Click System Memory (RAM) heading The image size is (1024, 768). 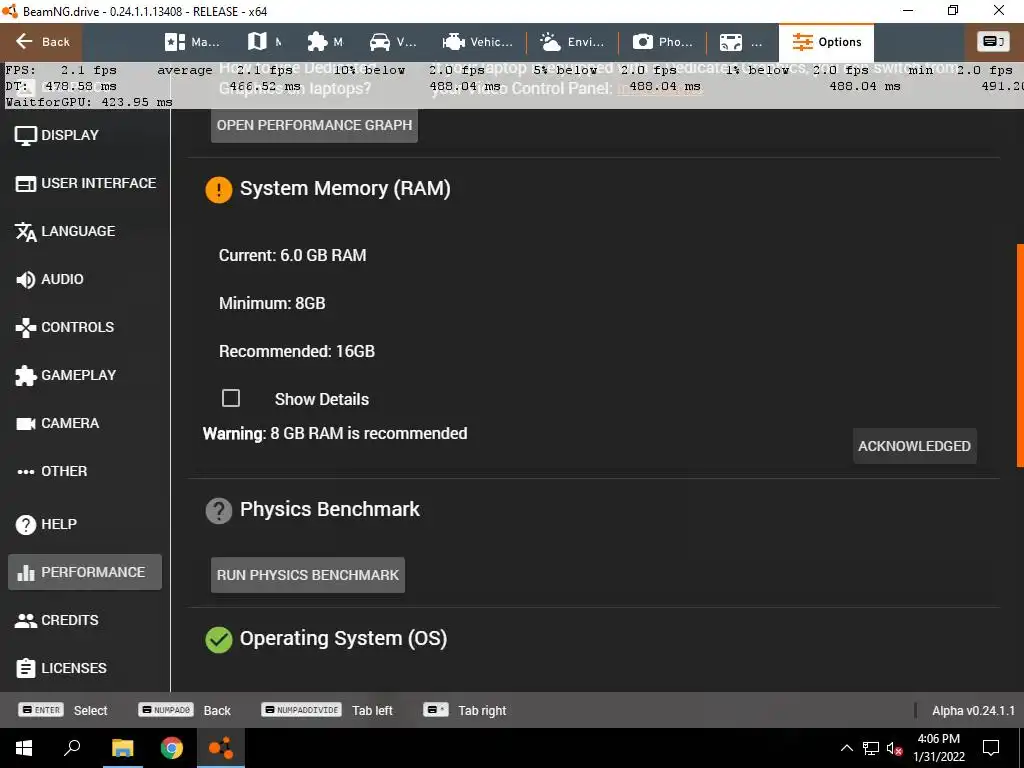[345, 189]
